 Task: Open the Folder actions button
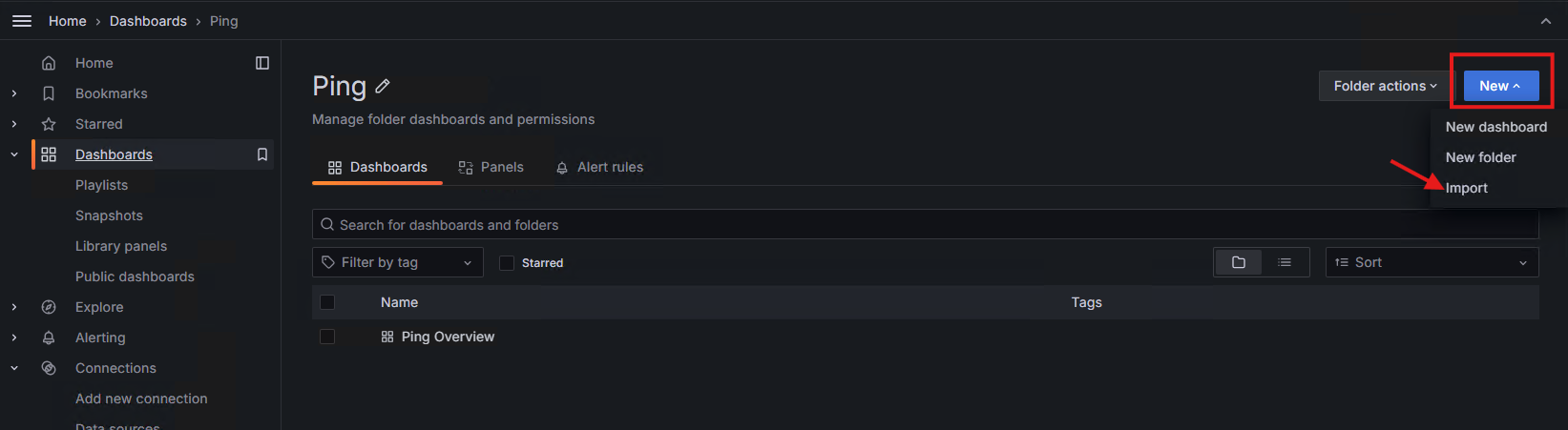[1385, 86]
